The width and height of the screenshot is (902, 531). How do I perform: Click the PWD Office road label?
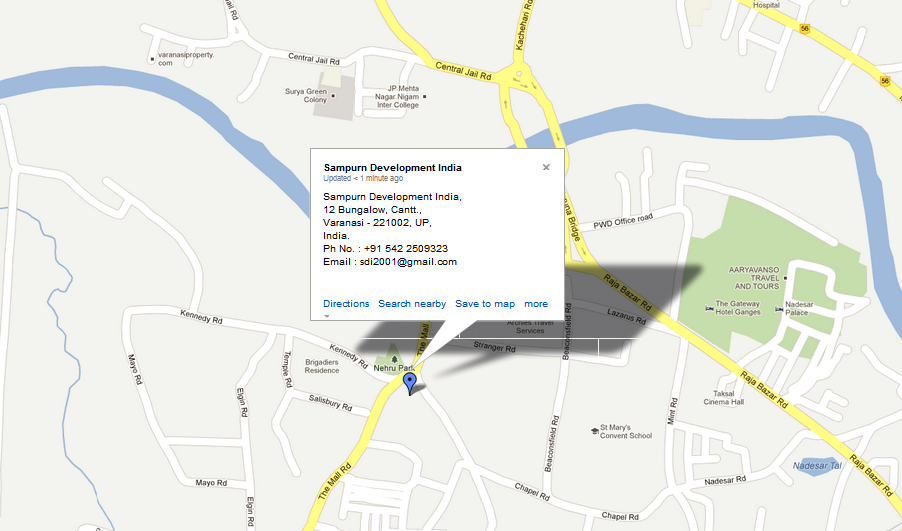point(624,221)
